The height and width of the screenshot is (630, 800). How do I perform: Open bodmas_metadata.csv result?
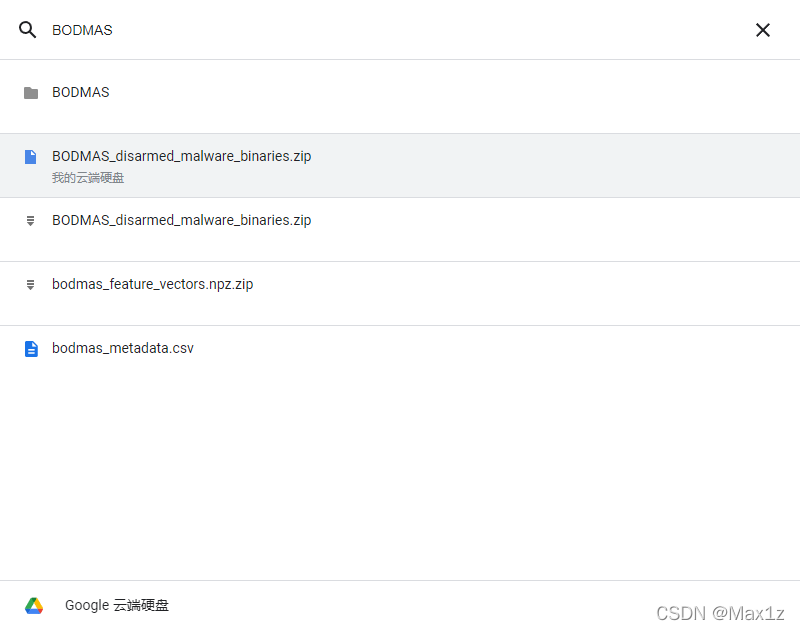click(400, 357)
